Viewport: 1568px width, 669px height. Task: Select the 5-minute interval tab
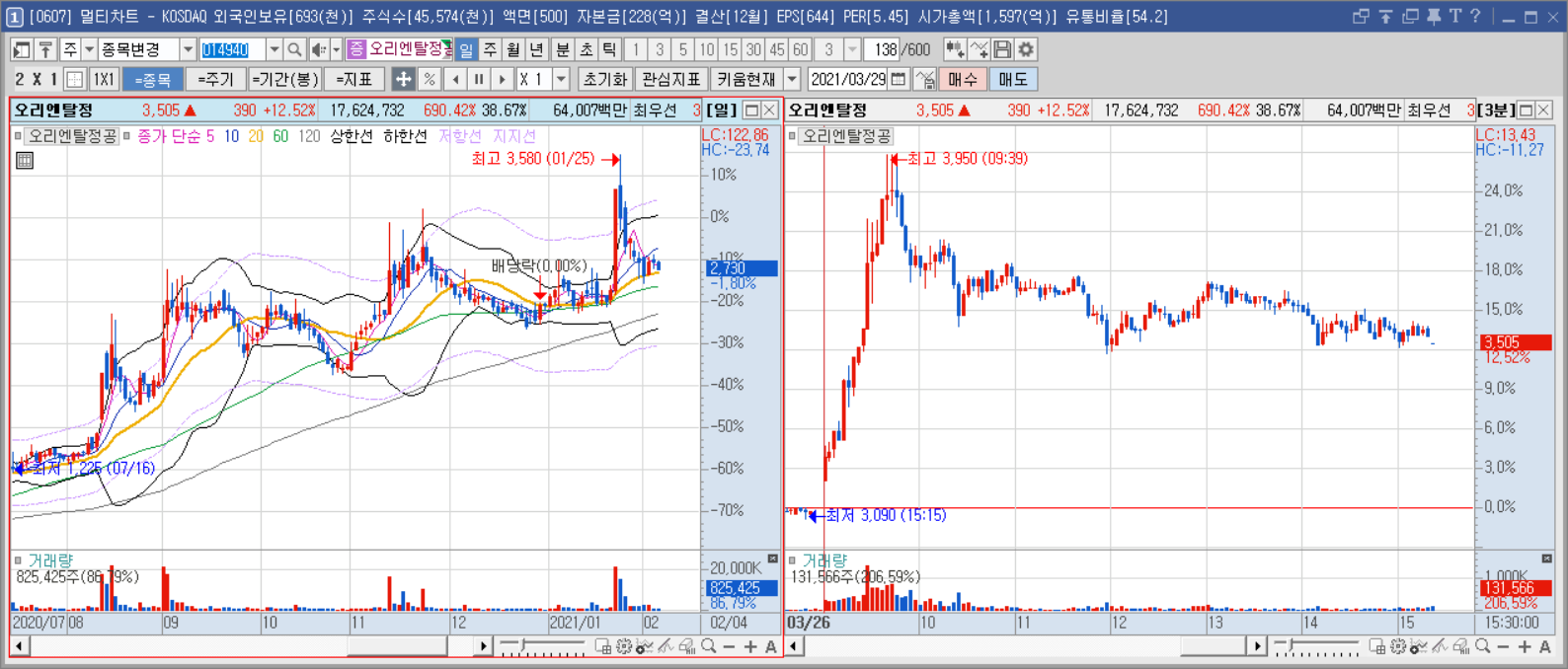point(682,49)
